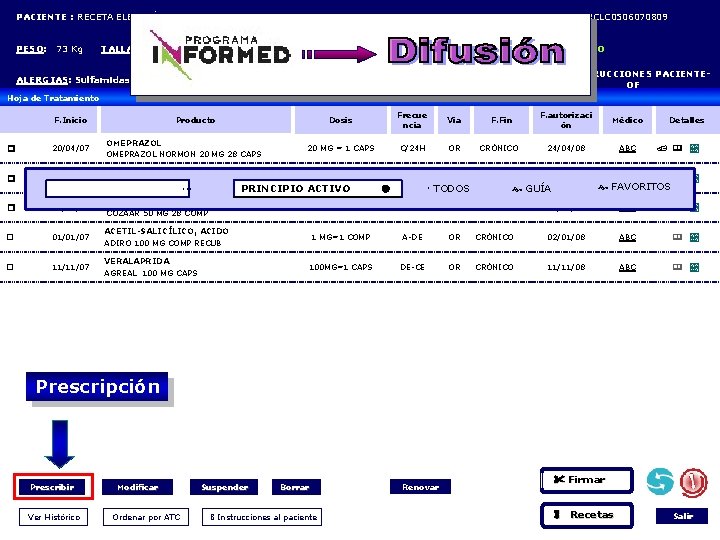The width and height of the screenshot is (720, 540).
Task: Click the F.Fin column header
Action: 501,120
